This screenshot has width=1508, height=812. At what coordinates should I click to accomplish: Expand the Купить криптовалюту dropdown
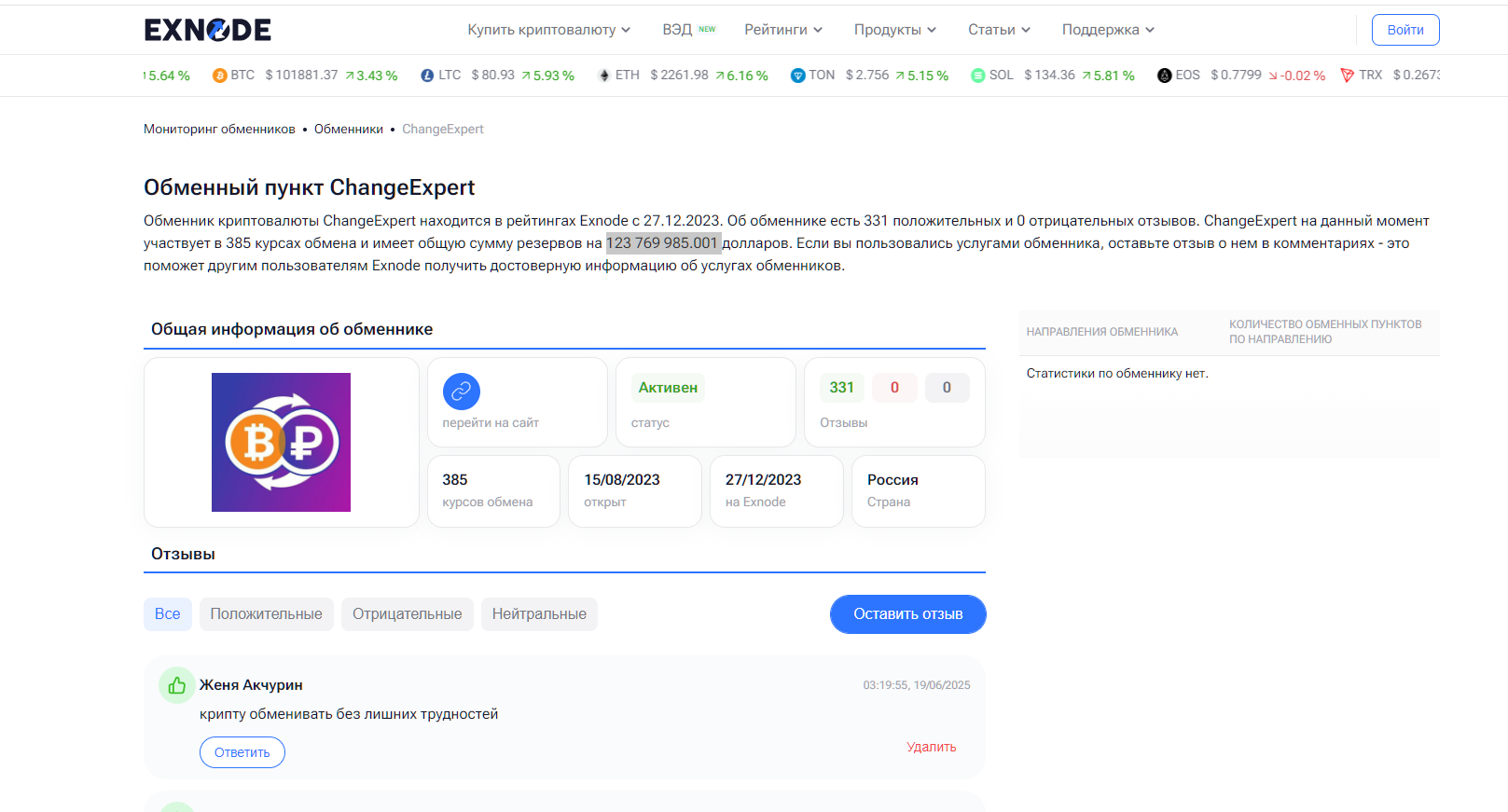tap(548, 30)
